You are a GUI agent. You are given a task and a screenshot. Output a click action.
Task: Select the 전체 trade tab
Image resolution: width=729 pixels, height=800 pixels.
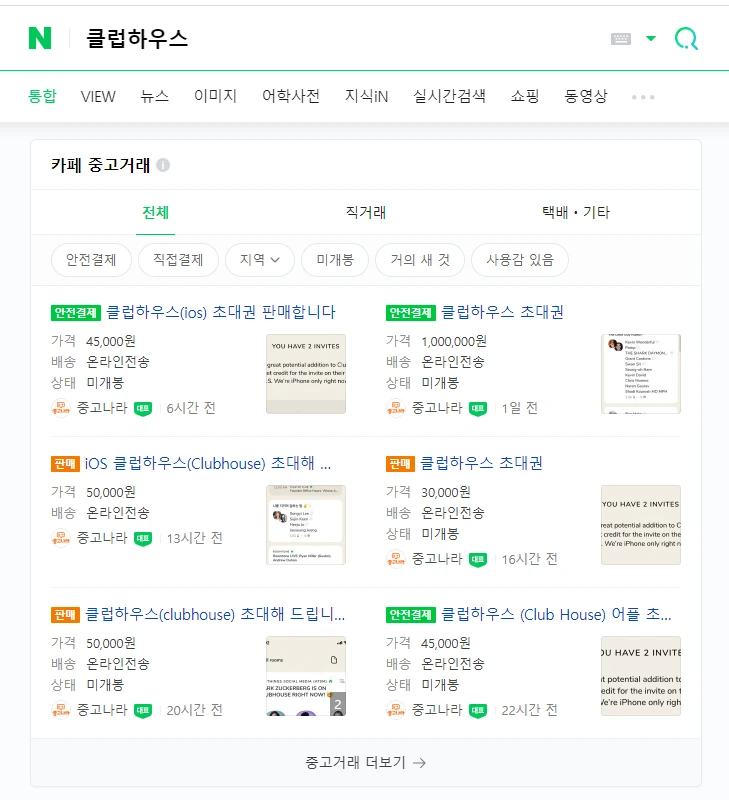pos(156,212)
